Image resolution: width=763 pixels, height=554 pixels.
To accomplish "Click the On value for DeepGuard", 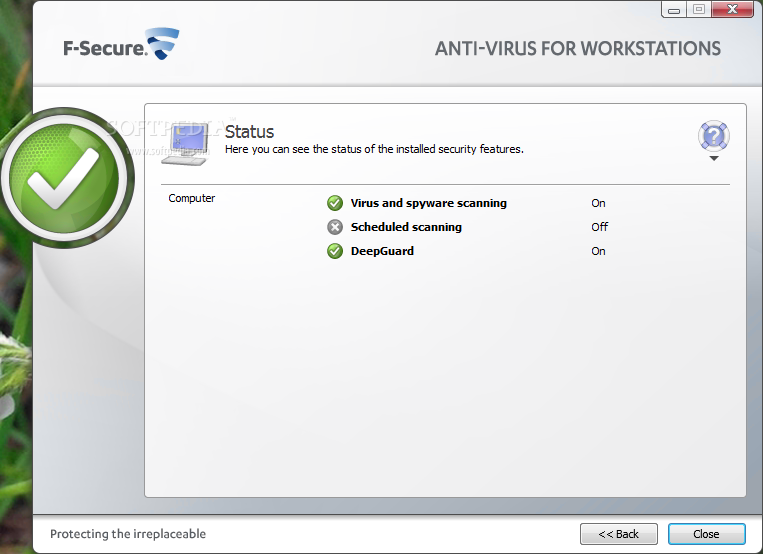I will pyautogui.click(x=599, y=251).
